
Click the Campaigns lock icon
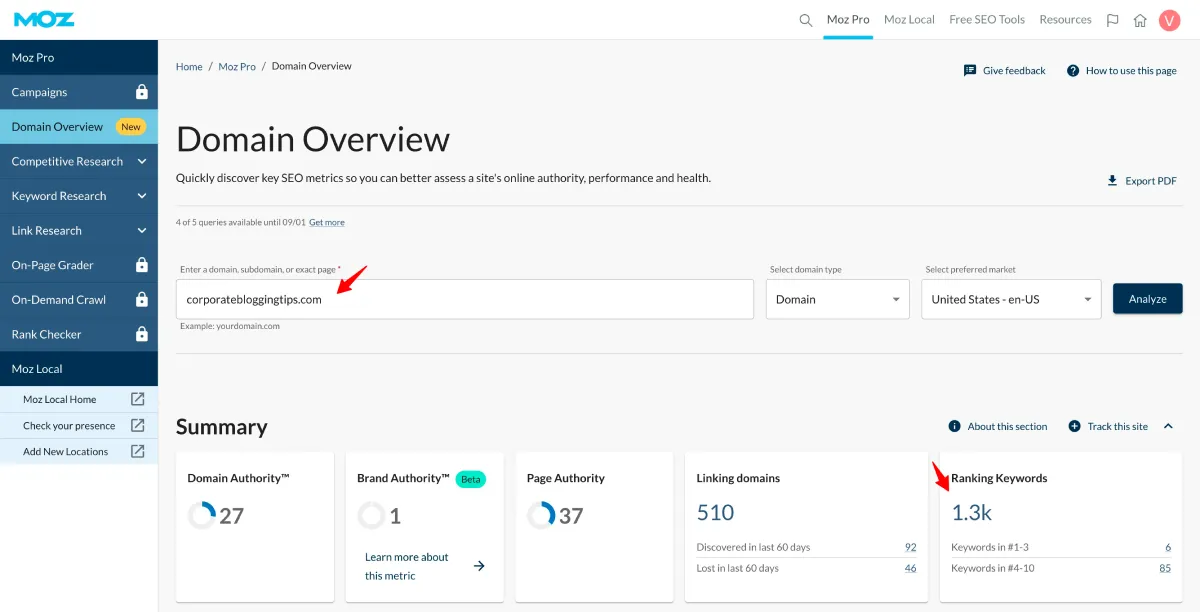coord(142,92)
